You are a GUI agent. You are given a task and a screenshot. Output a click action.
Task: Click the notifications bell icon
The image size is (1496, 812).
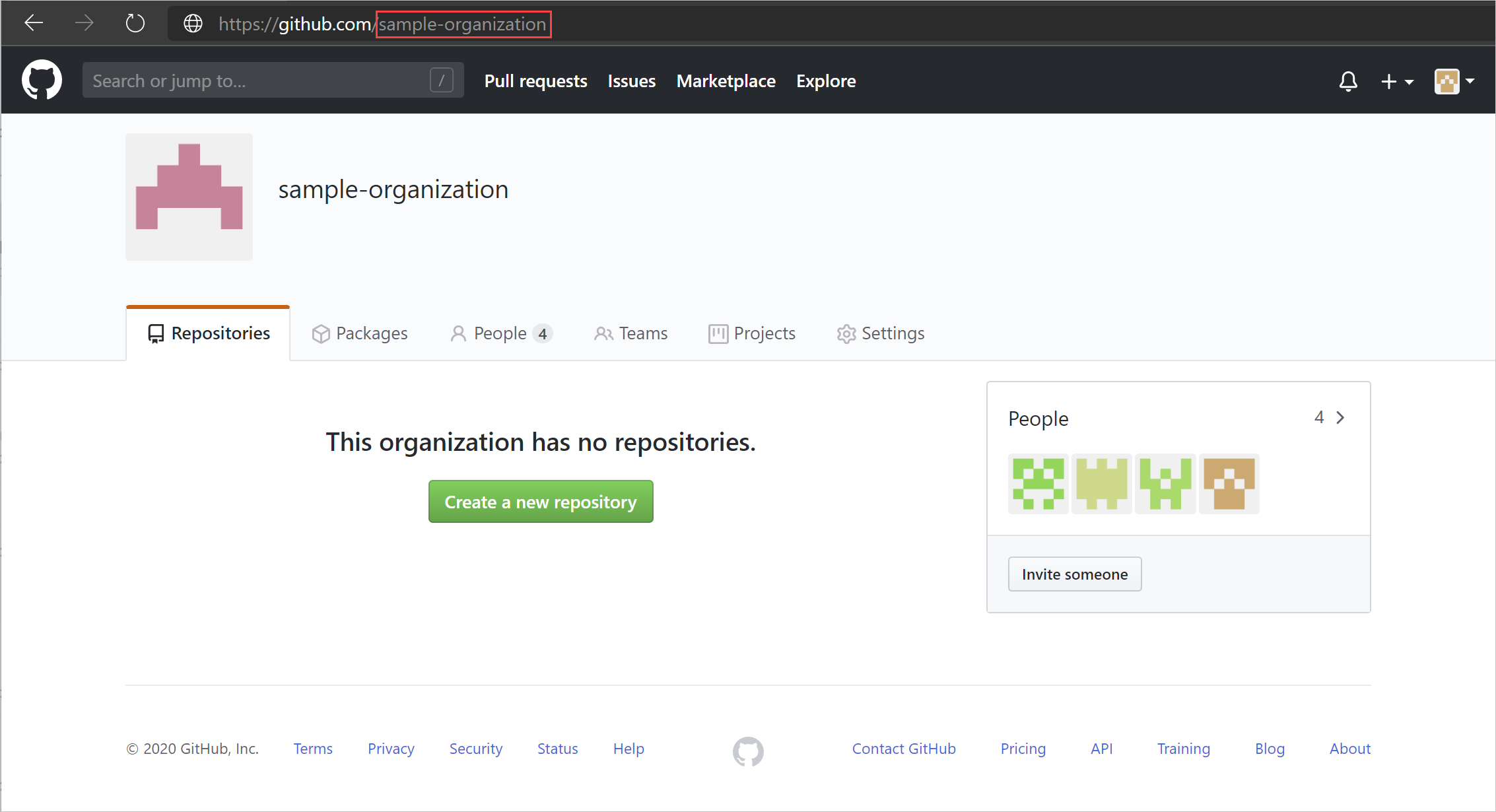point(1348,82)
